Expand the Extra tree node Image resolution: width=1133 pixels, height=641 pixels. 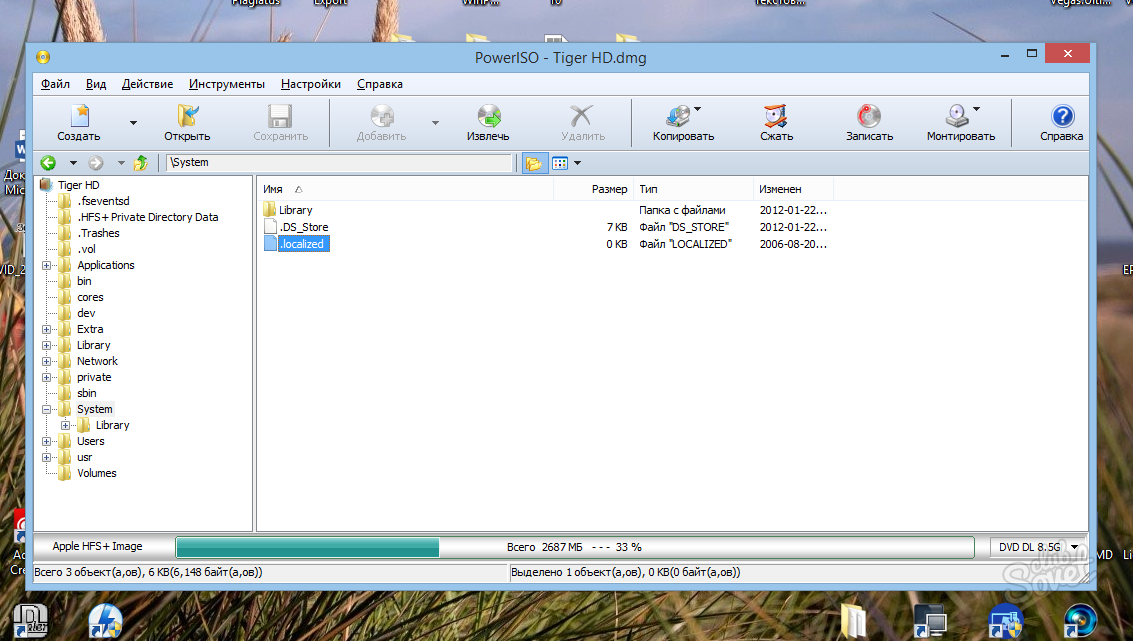46,330
